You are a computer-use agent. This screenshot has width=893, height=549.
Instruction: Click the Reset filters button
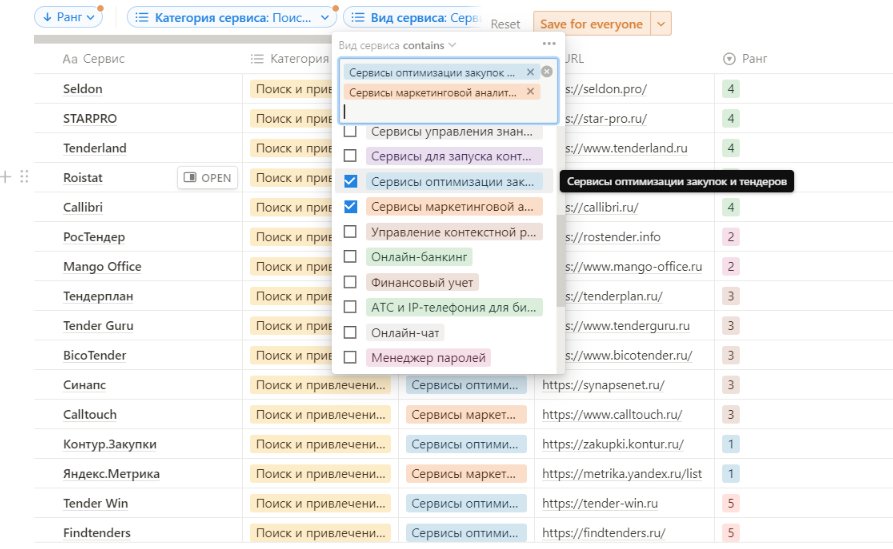505,24
